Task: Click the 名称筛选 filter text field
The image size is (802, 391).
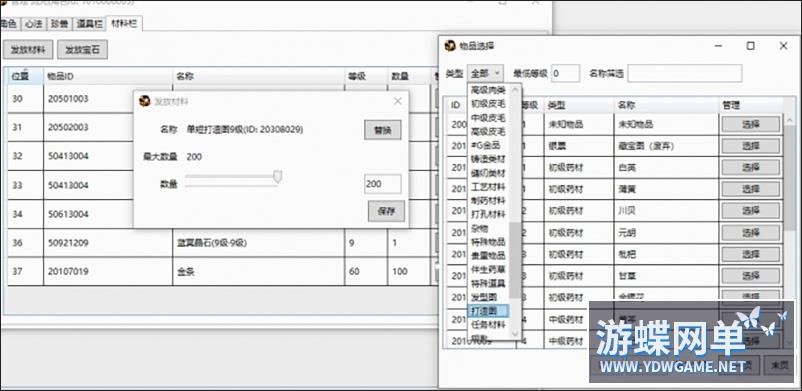Action: coord(684,73)
